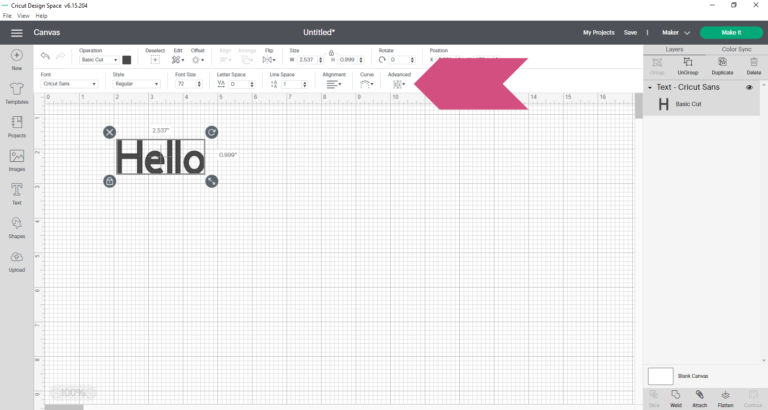This screenshot has width=768, height=410.
Task: Click Duplicate in Layers panel
Action: coord(724,64)
